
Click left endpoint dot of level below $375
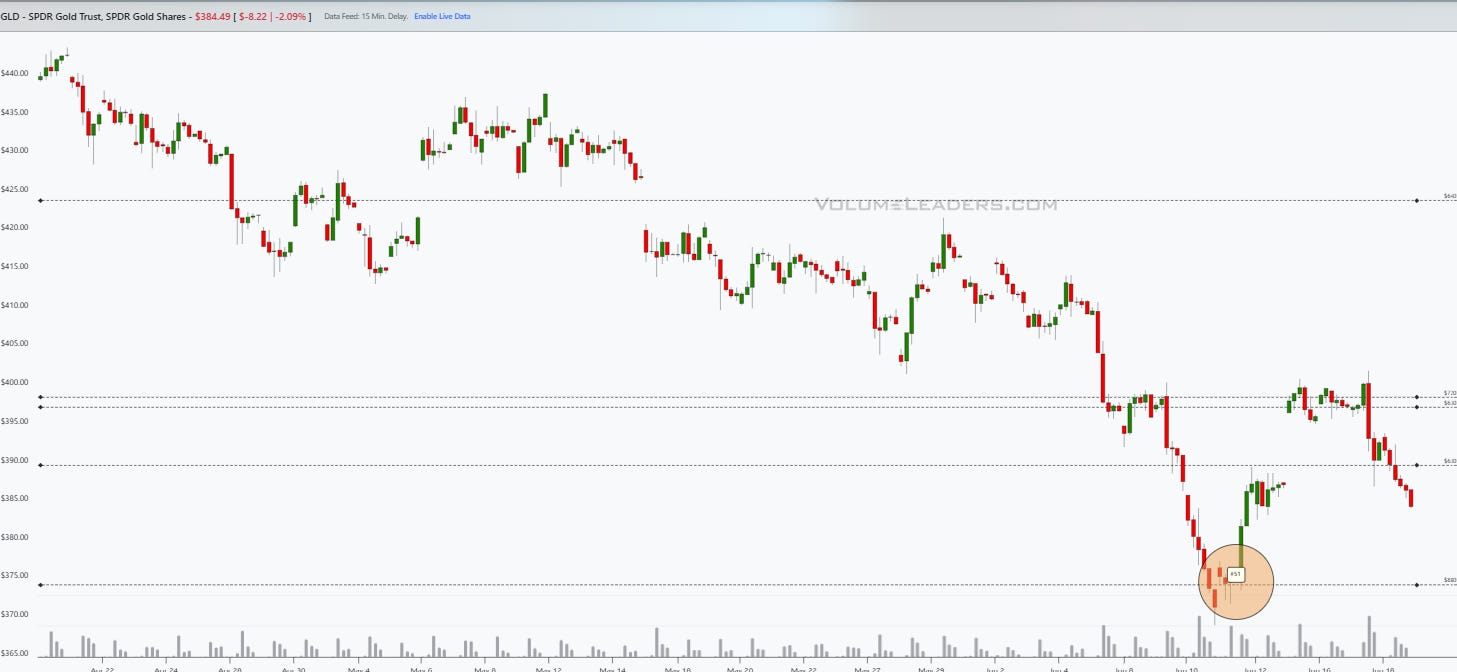(x=40, y=585)
